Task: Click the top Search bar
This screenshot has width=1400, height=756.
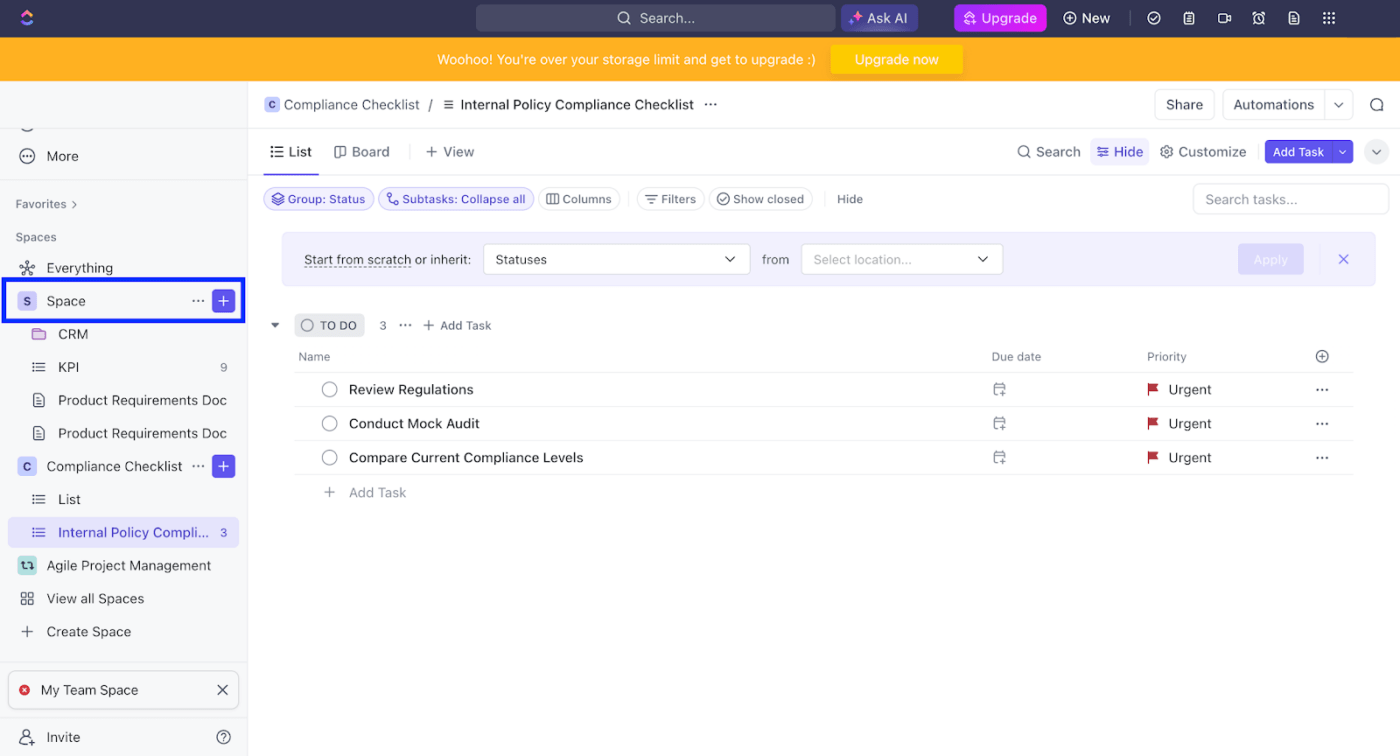Action: pyautogui.click(x=655, y=18)
